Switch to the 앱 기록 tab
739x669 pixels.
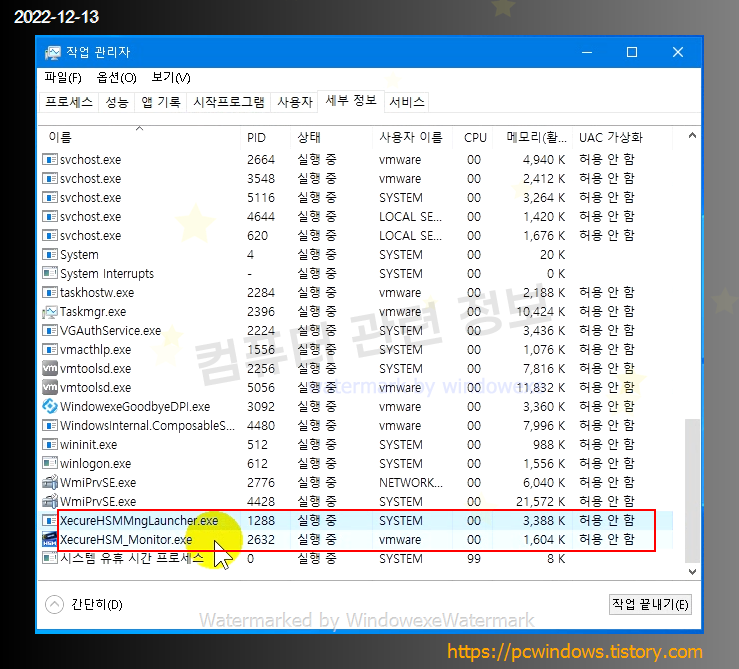[161, 102]
